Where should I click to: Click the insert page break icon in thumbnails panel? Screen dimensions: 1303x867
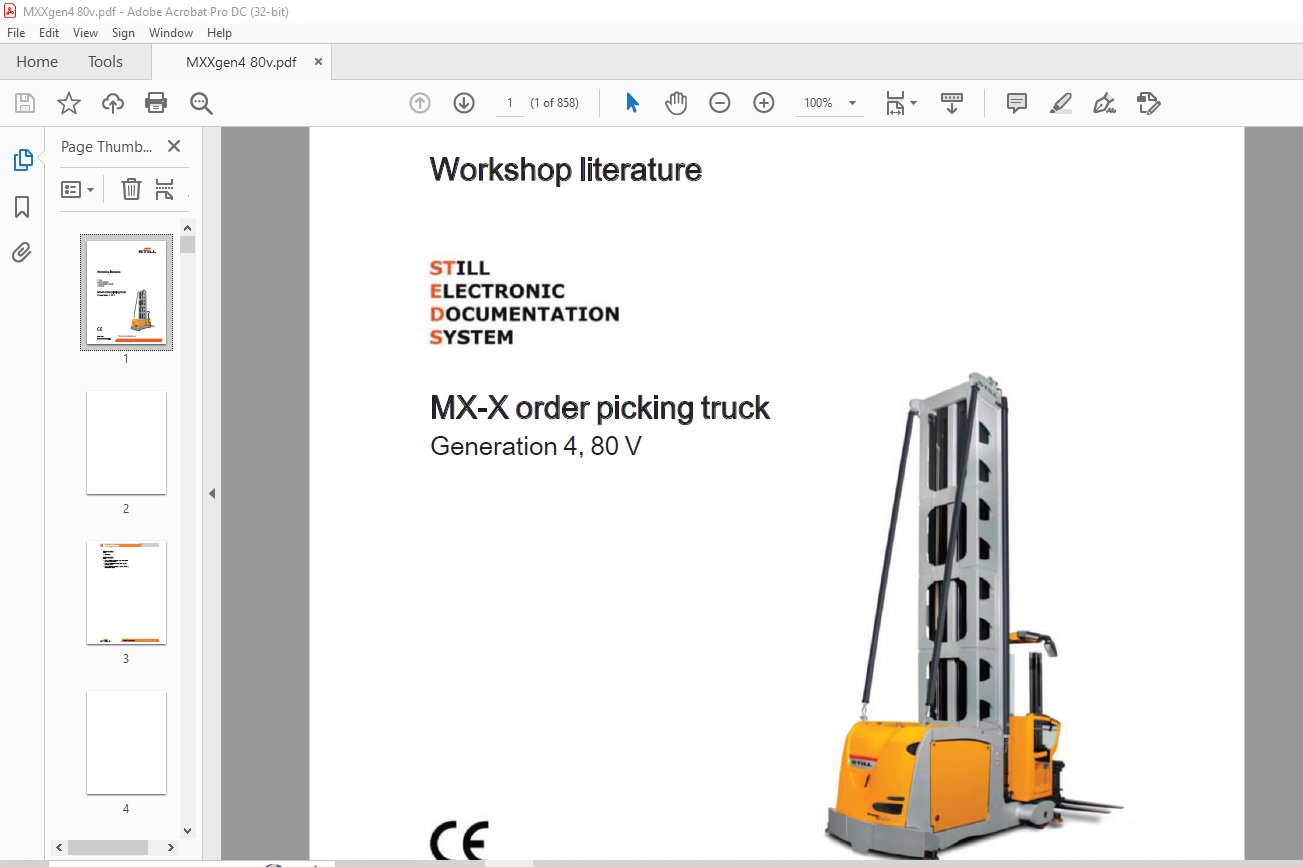point(165,189)
